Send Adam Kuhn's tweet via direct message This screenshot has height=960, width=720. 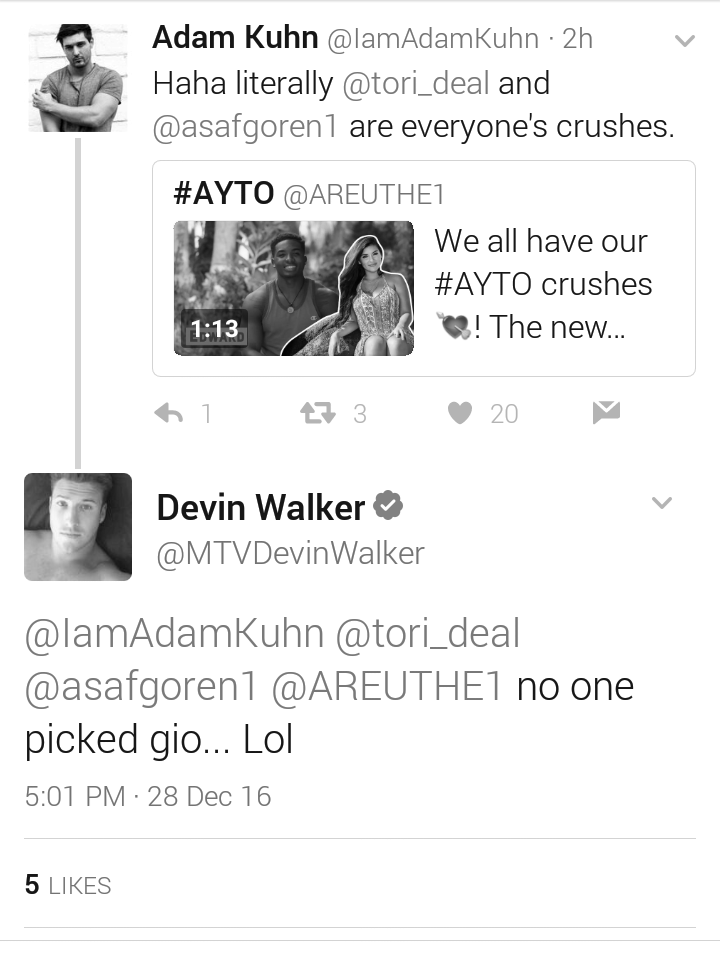(606, 413)
